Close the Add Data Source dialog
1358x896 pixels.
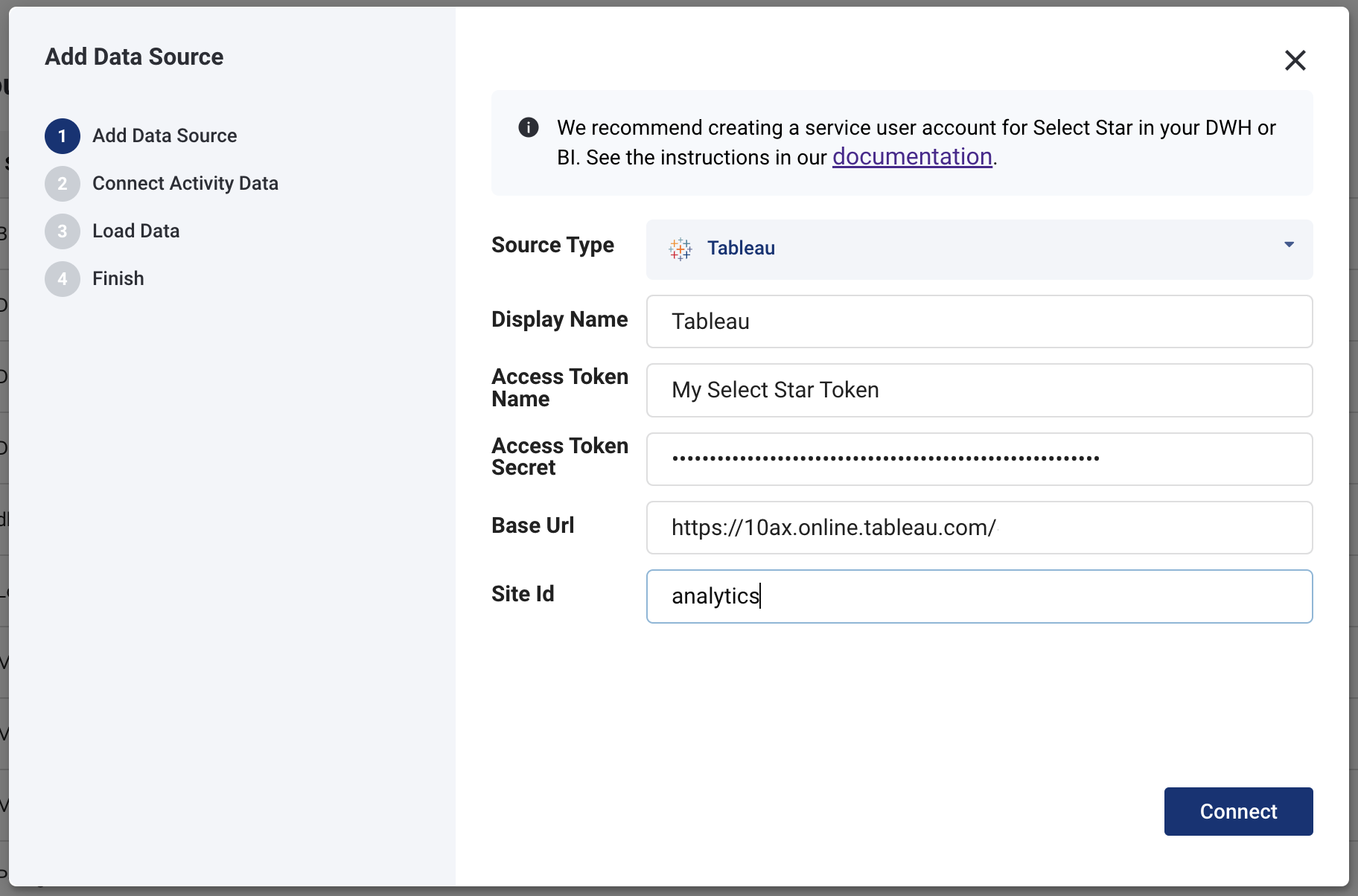(x=1295, y=60)
